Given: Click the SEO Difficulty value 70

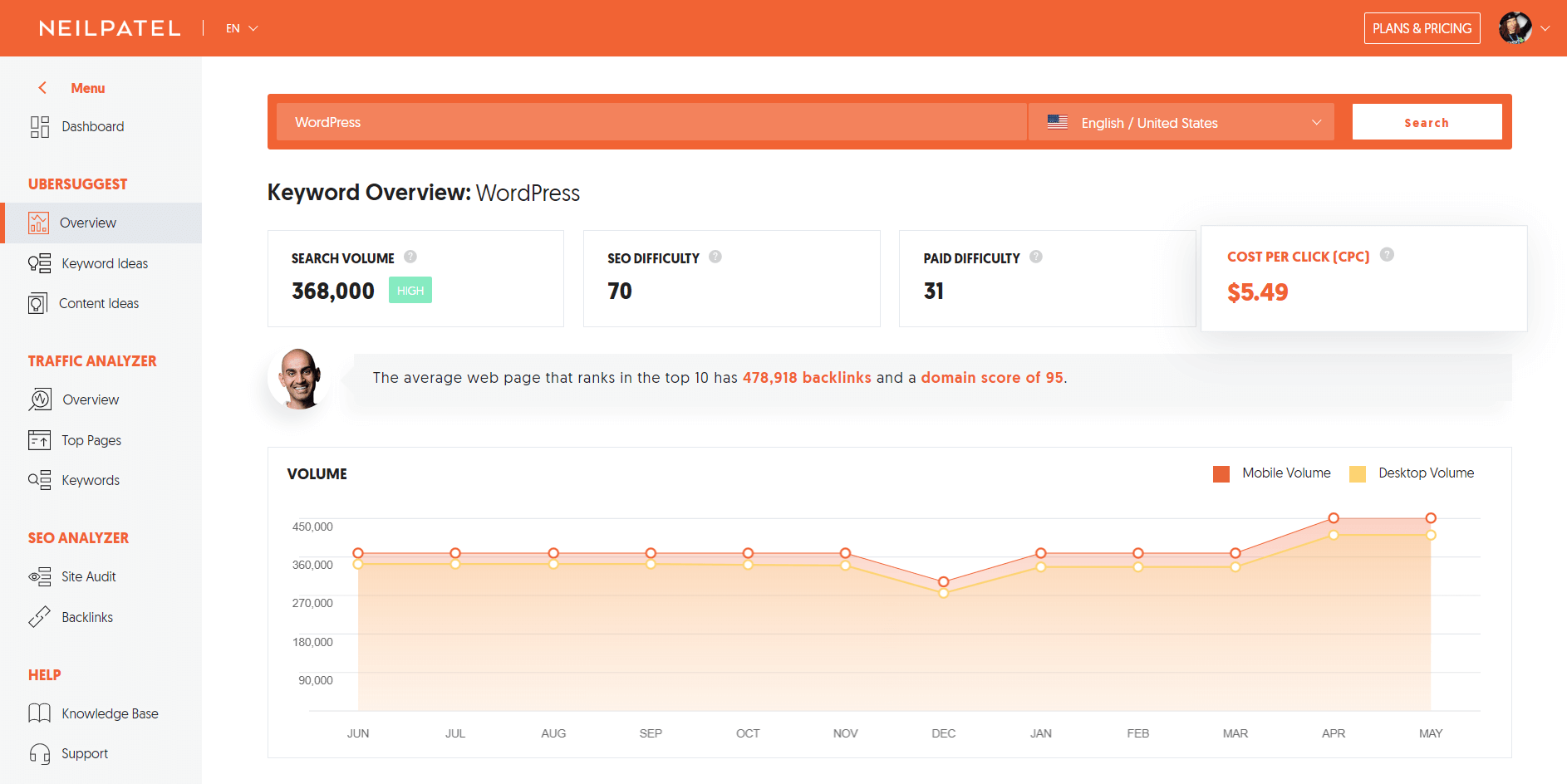Looking at the screenshot, I should coord(620,291).
